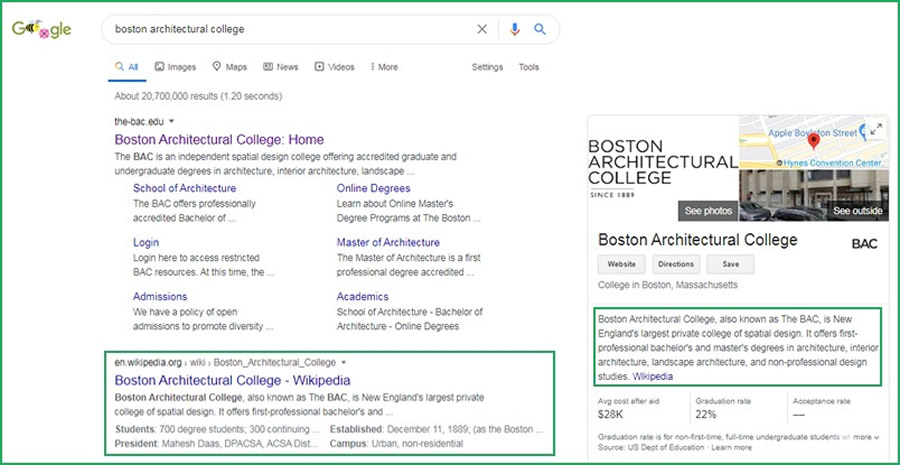Image resolution: width=900 pixels, height=465 pixels.
Task: Click the 'College in Boston, Massachusetts' text
Action: [668, 285]
